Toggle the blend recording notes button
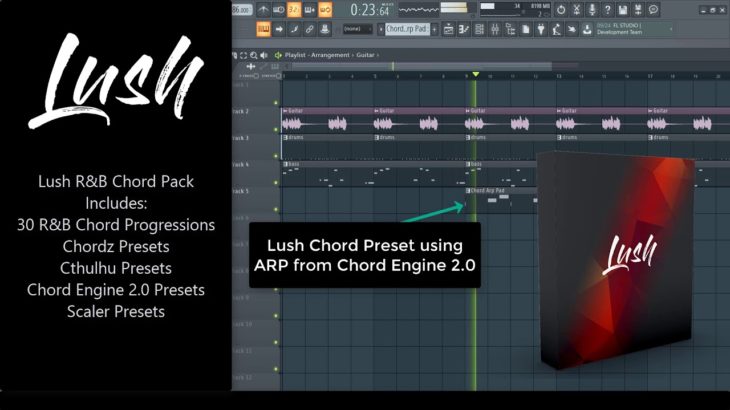Screen dimensions: 730x410 [x=294, y=29]
